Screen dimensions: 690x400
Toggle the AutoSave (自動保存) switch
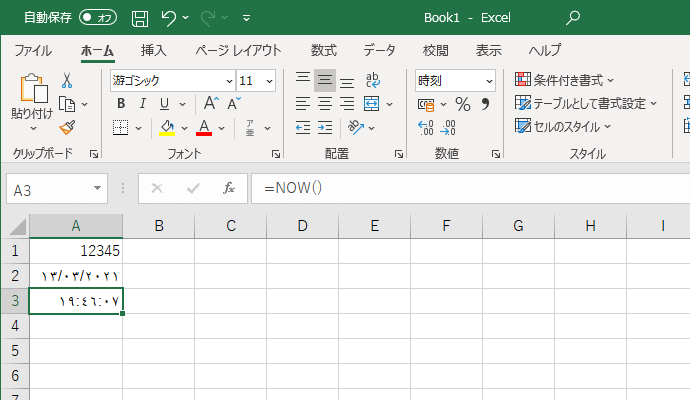coord(98,18)
